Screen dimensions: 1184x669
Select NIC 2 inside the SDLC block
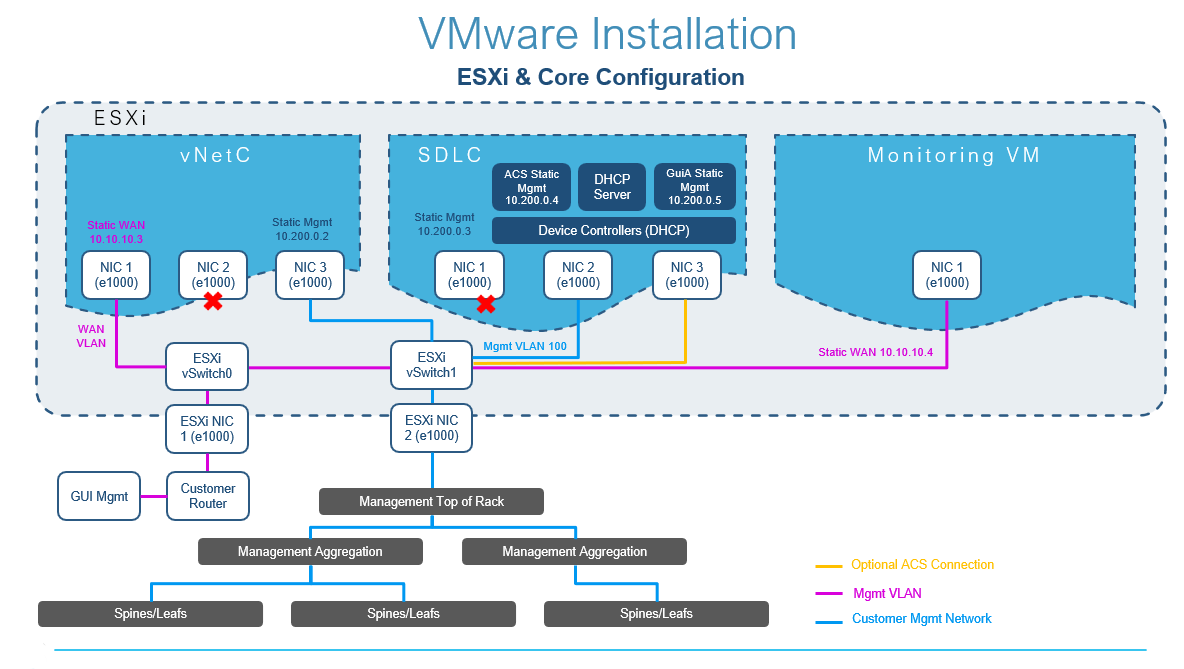[578, 275]
